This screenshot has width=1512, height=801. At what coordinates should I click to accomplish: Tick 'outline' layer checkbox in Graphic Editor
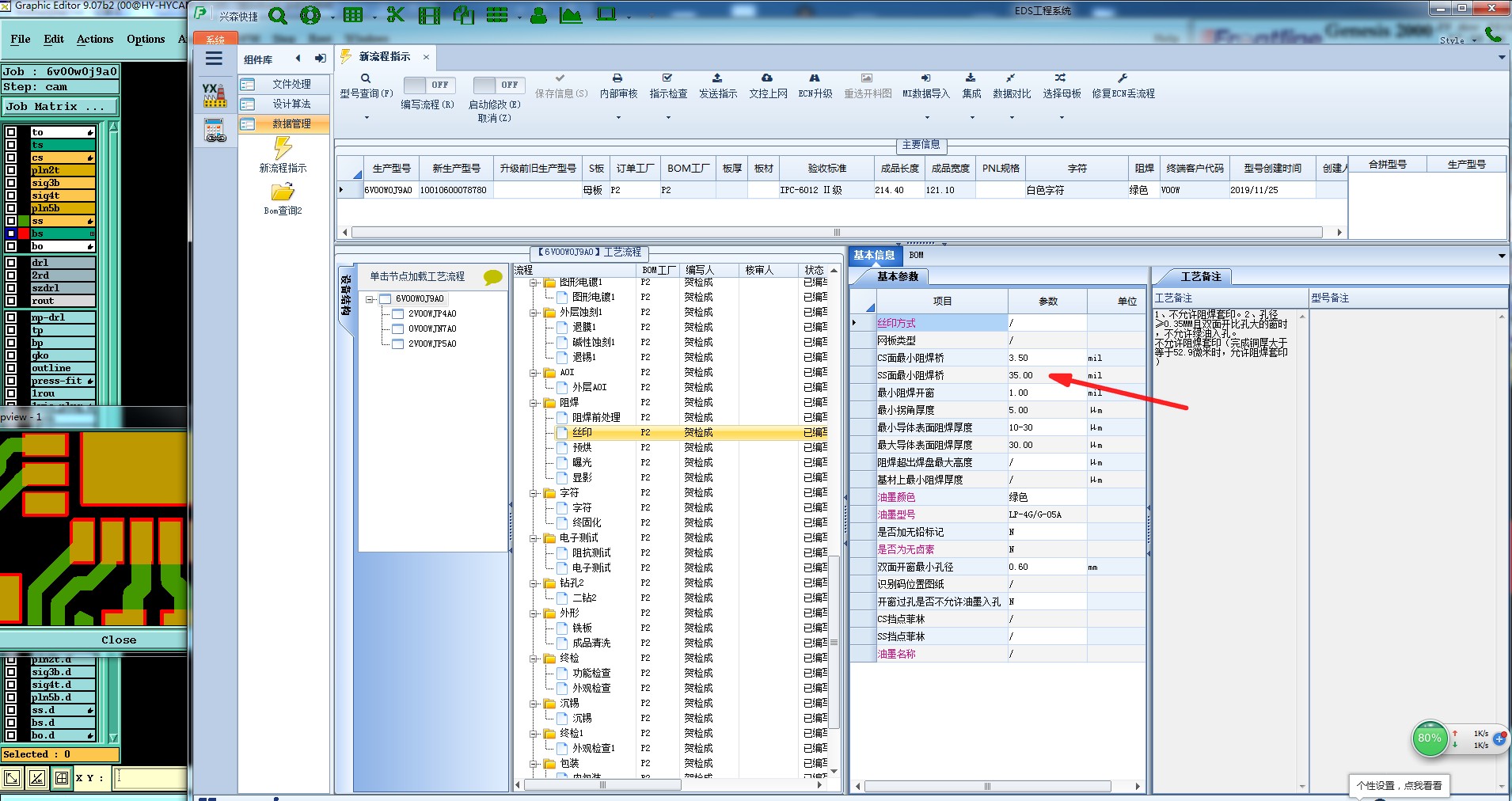[11, 368]
